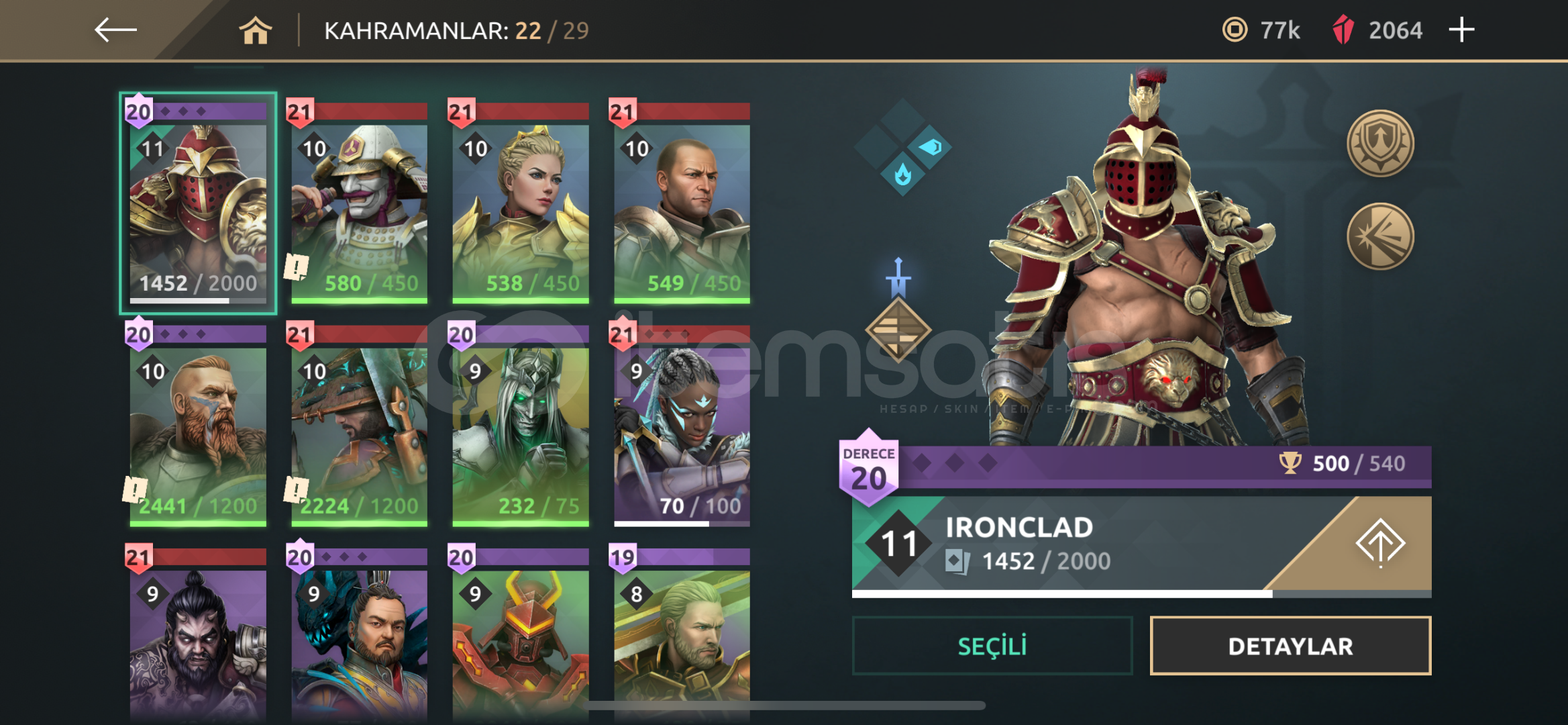Click the SEÇİLİ button
This screenshot has width=1568, height=725.
pos(992,646)
